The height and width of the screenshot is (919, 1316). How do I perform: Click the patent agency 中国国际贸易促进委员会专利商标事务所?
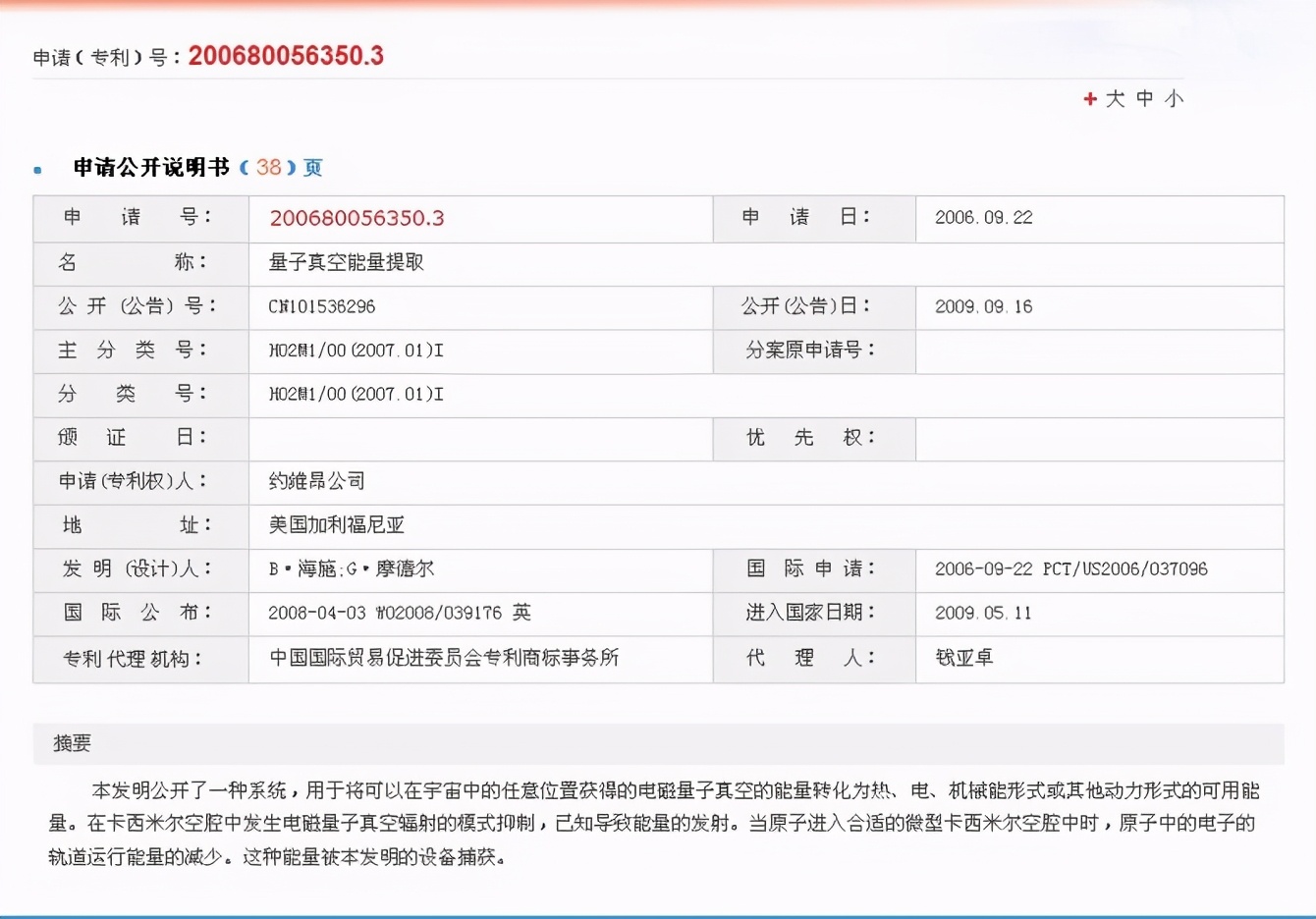(x=444, y=658)
